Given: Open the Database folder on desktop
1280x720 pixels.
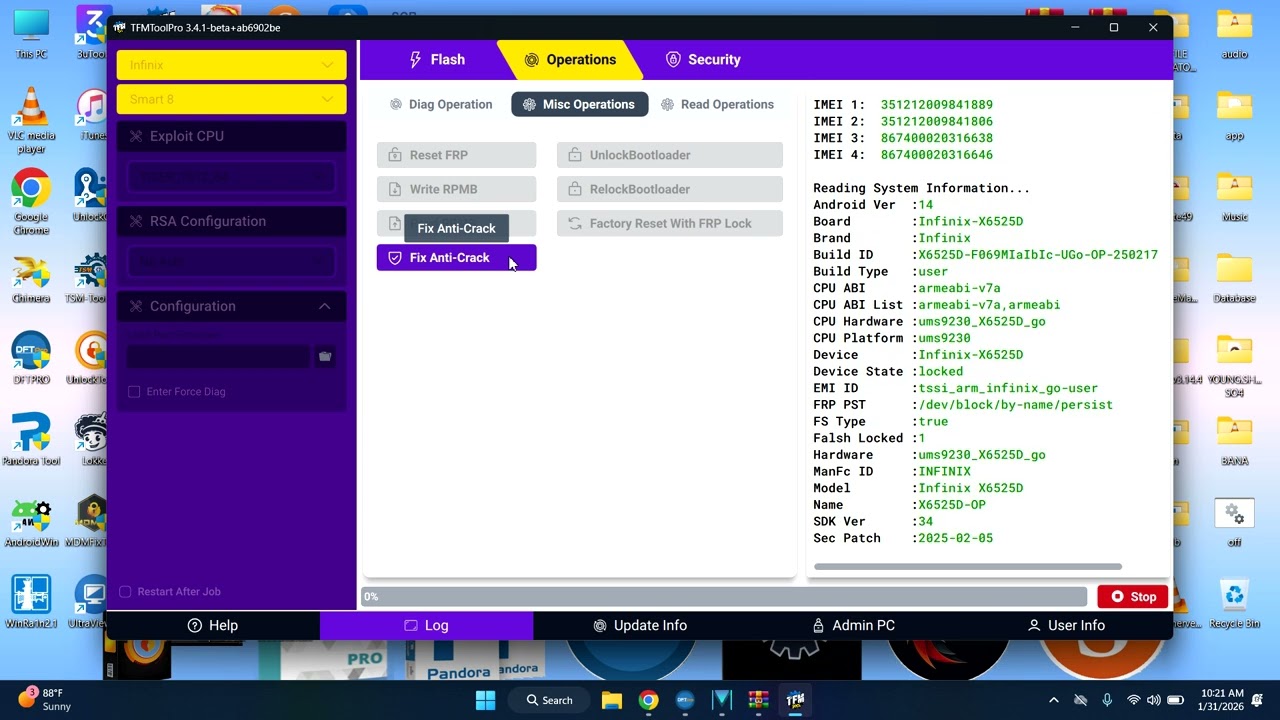Looking at the screenshot, I should point(1235,278).
